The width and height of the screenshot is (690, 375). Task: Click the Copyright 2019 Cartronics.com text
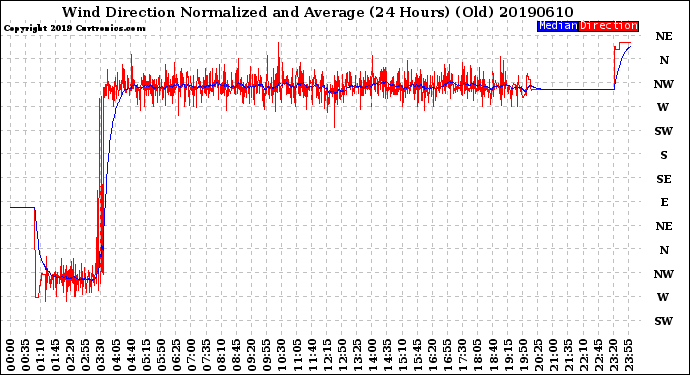74,29
